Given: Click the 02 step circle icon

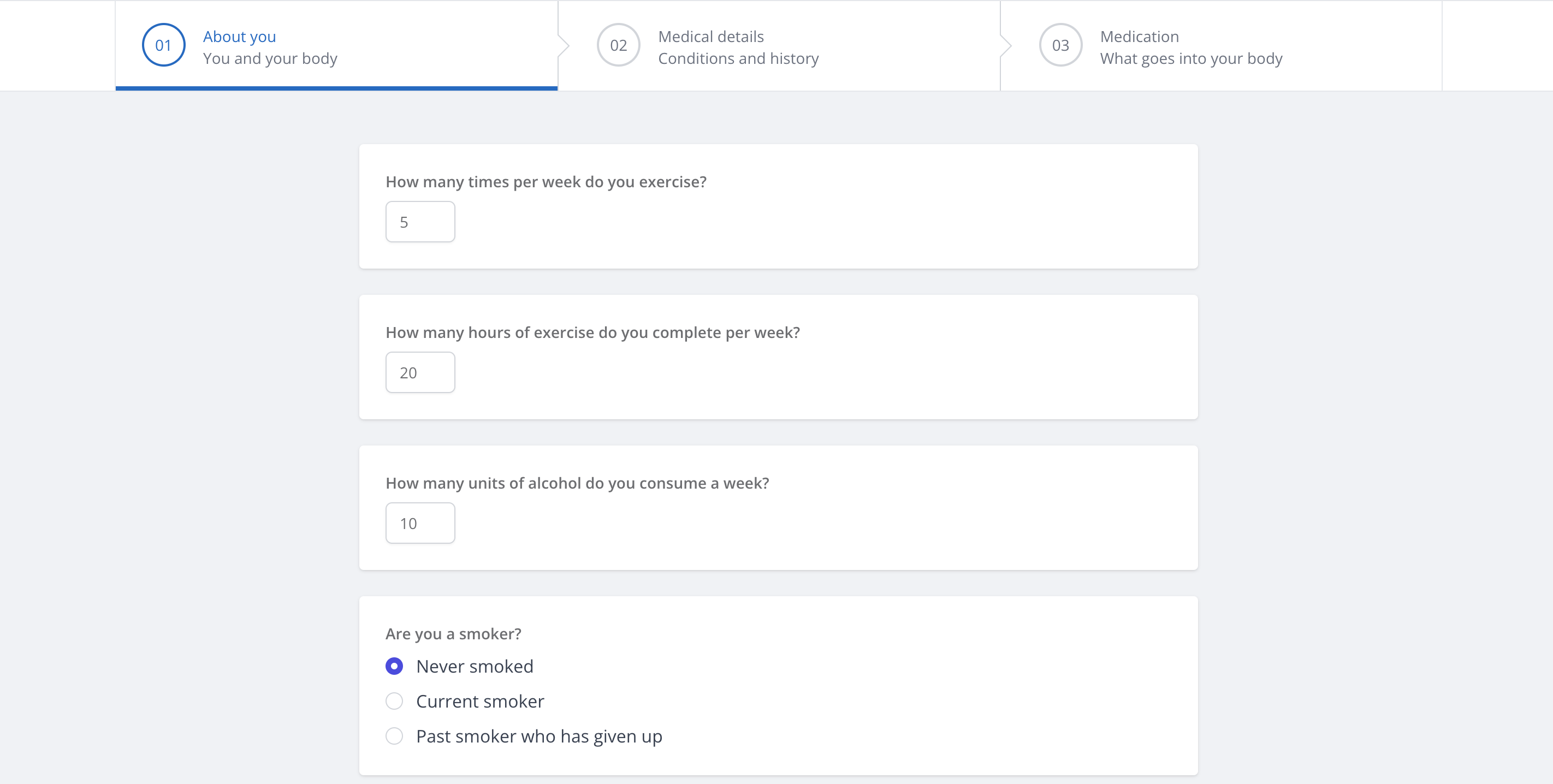Looking at the screenshot, I should [619, 45].
